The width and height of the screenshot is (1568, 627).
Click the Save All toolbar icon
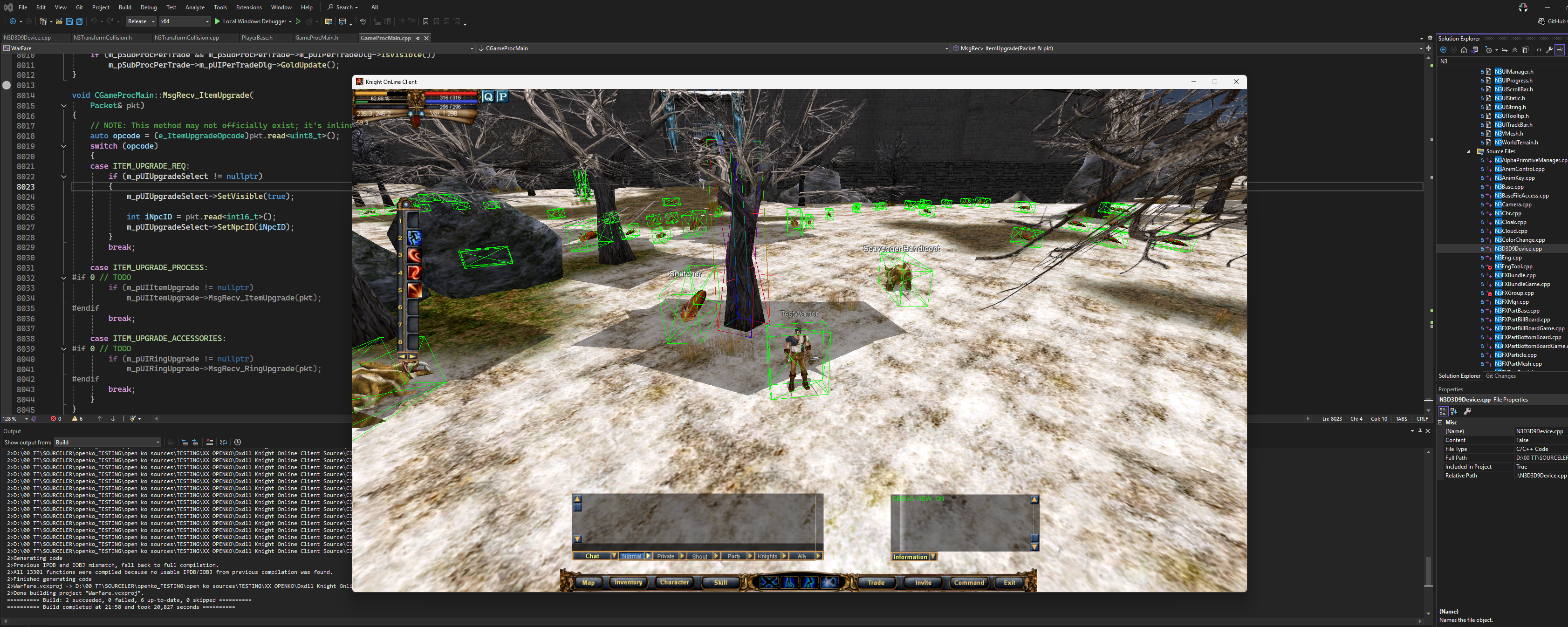click(x=79, y=21)
